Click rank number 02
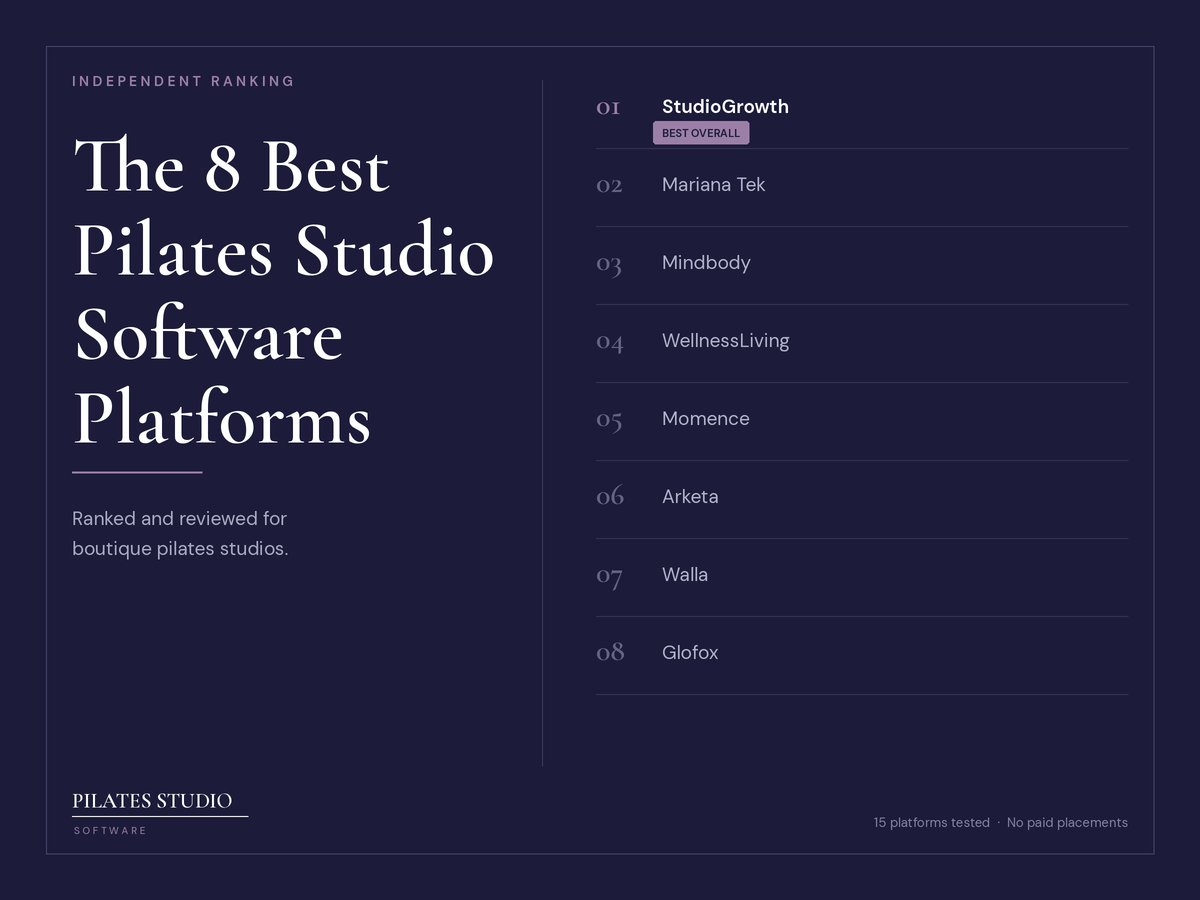The width and height of the screenshot is (1200, 900). [x=609, y=185]
